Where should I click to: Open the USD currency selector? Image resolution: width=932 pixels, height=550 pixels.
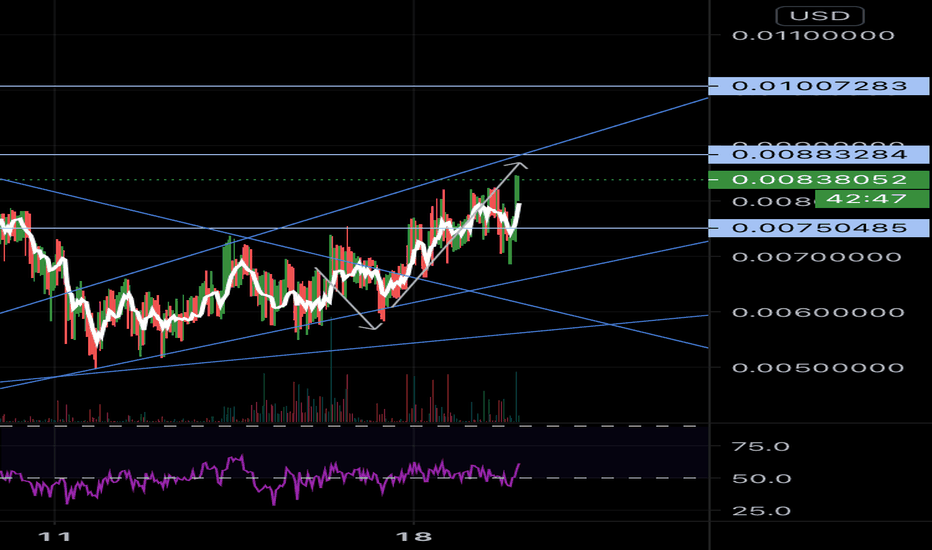pyautogui.click(x=820, y=15)
